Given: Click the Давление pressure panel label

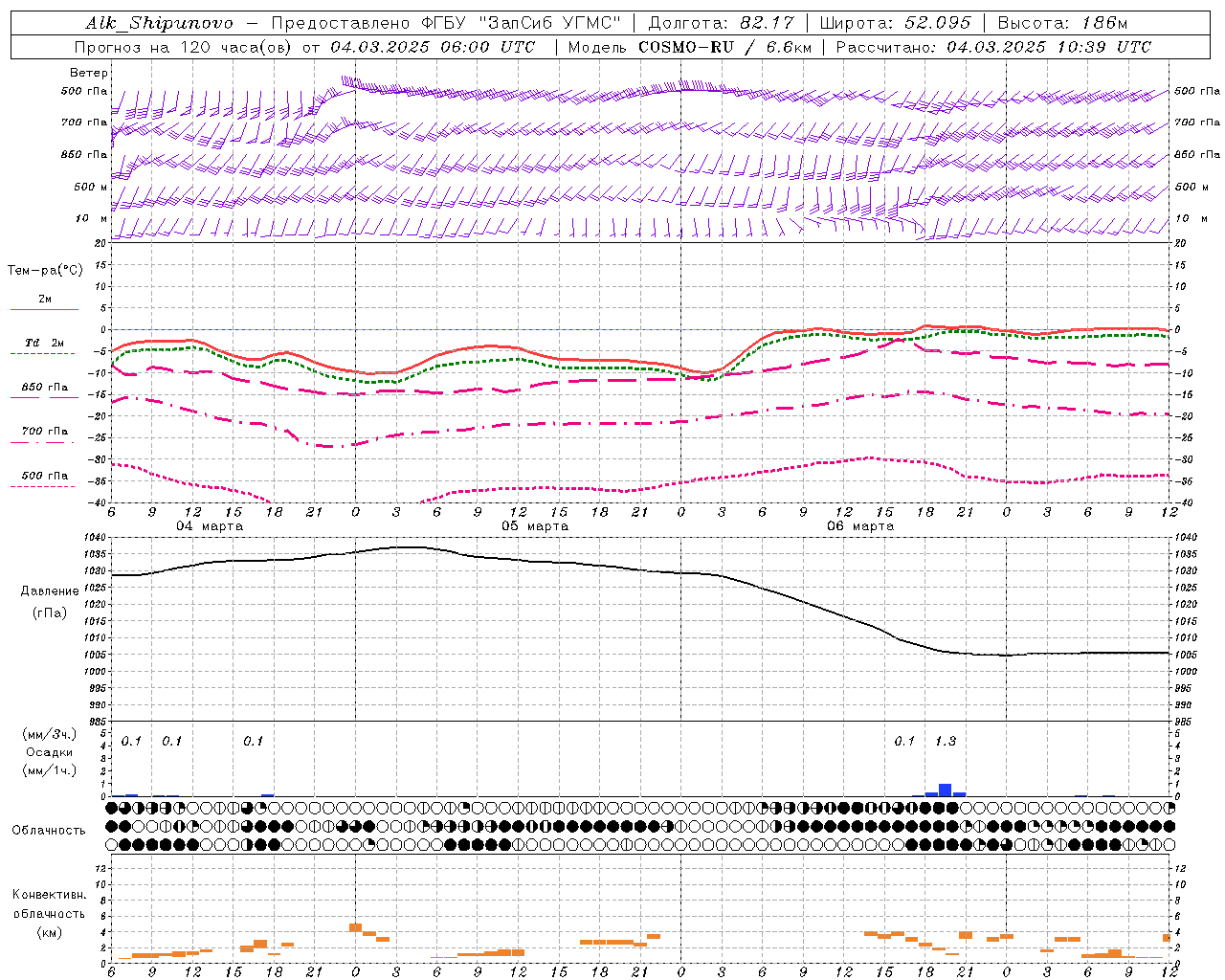Looking at the screenshot, I should click(50, 591).
